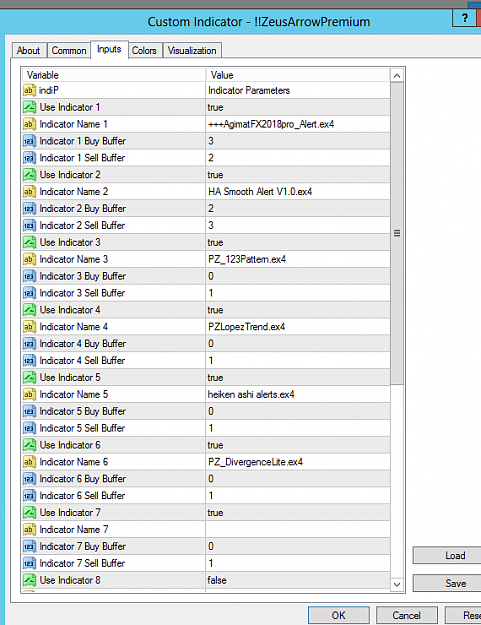Click the boolean icon for Use Indicator 5
Screen dimensions: 481x625
[x=29, y=377]
